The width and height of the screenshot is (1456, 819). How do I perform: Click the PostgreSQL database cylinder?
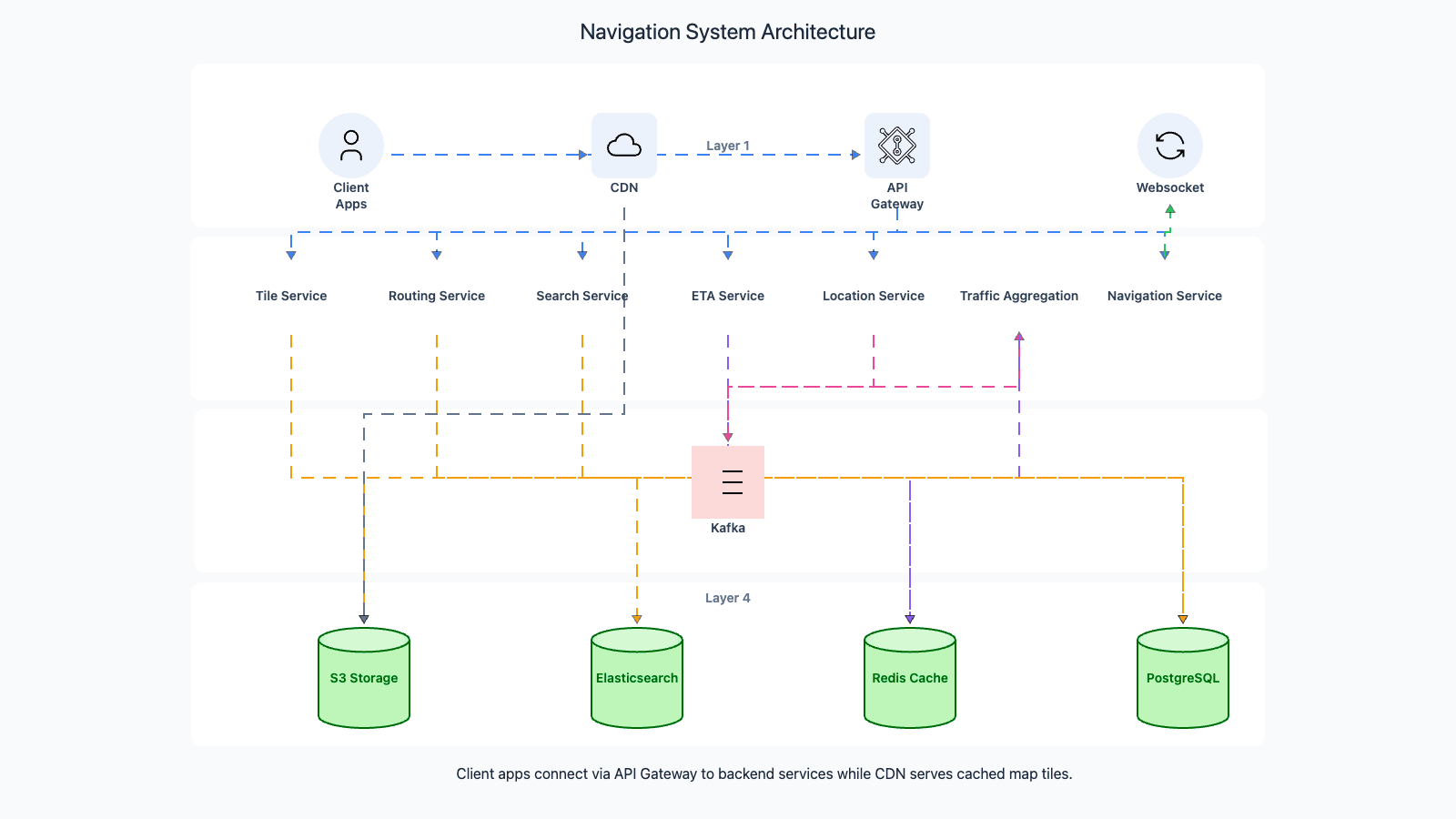click(1183, 678)
